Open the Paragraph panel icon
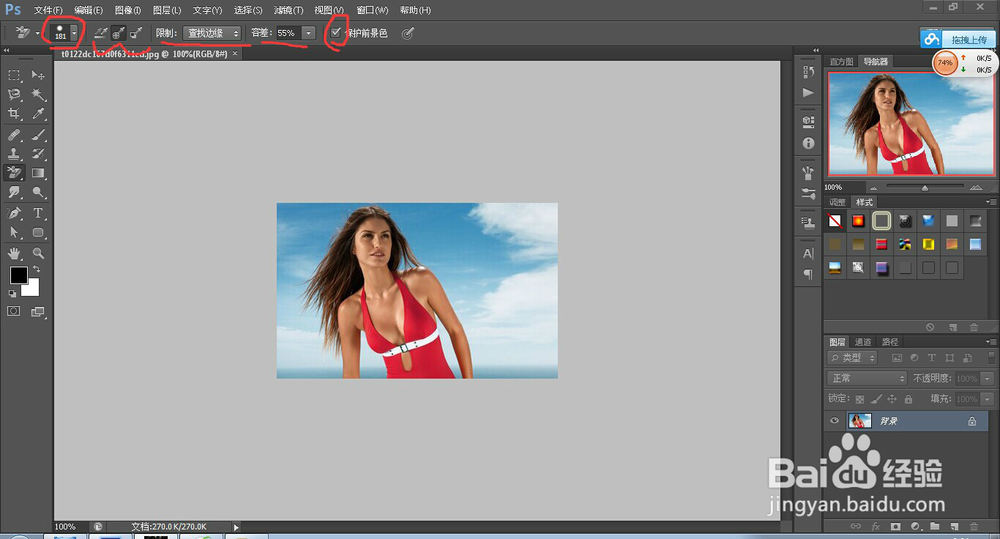The image size is (1000, 539). pyautogui.click(x=809, y=274)
